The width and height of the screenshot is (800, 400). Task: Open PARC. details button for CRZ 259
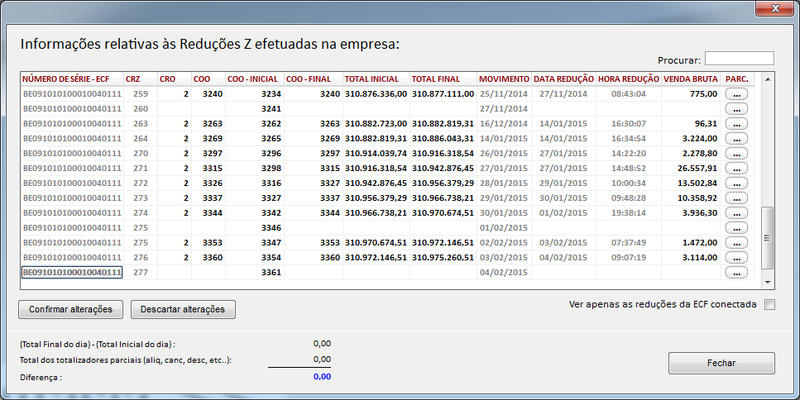click(x=736, y=93)
